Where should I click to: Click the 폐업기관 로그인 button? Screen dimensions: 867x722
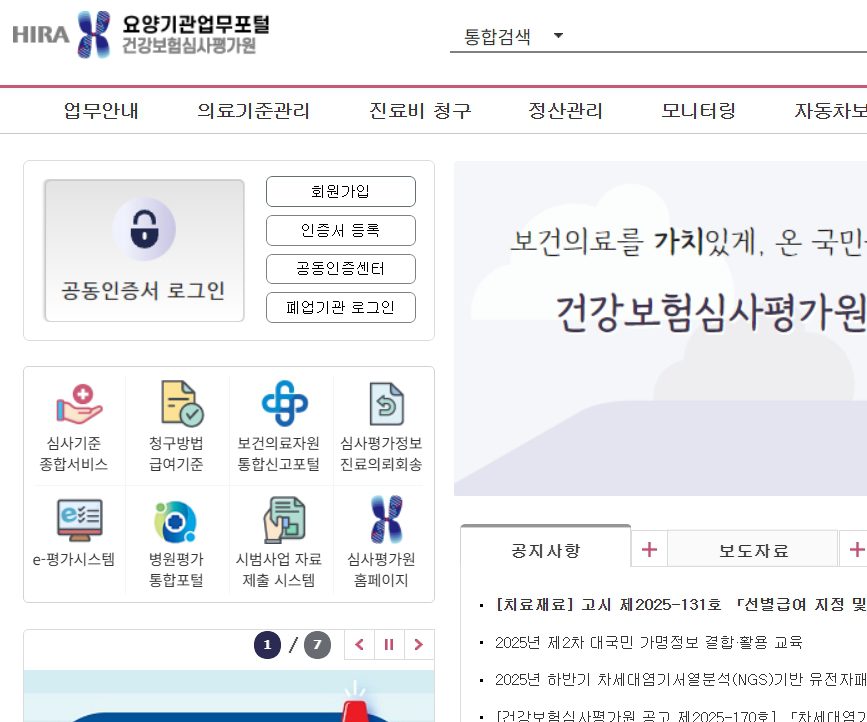tap(341, 307)
